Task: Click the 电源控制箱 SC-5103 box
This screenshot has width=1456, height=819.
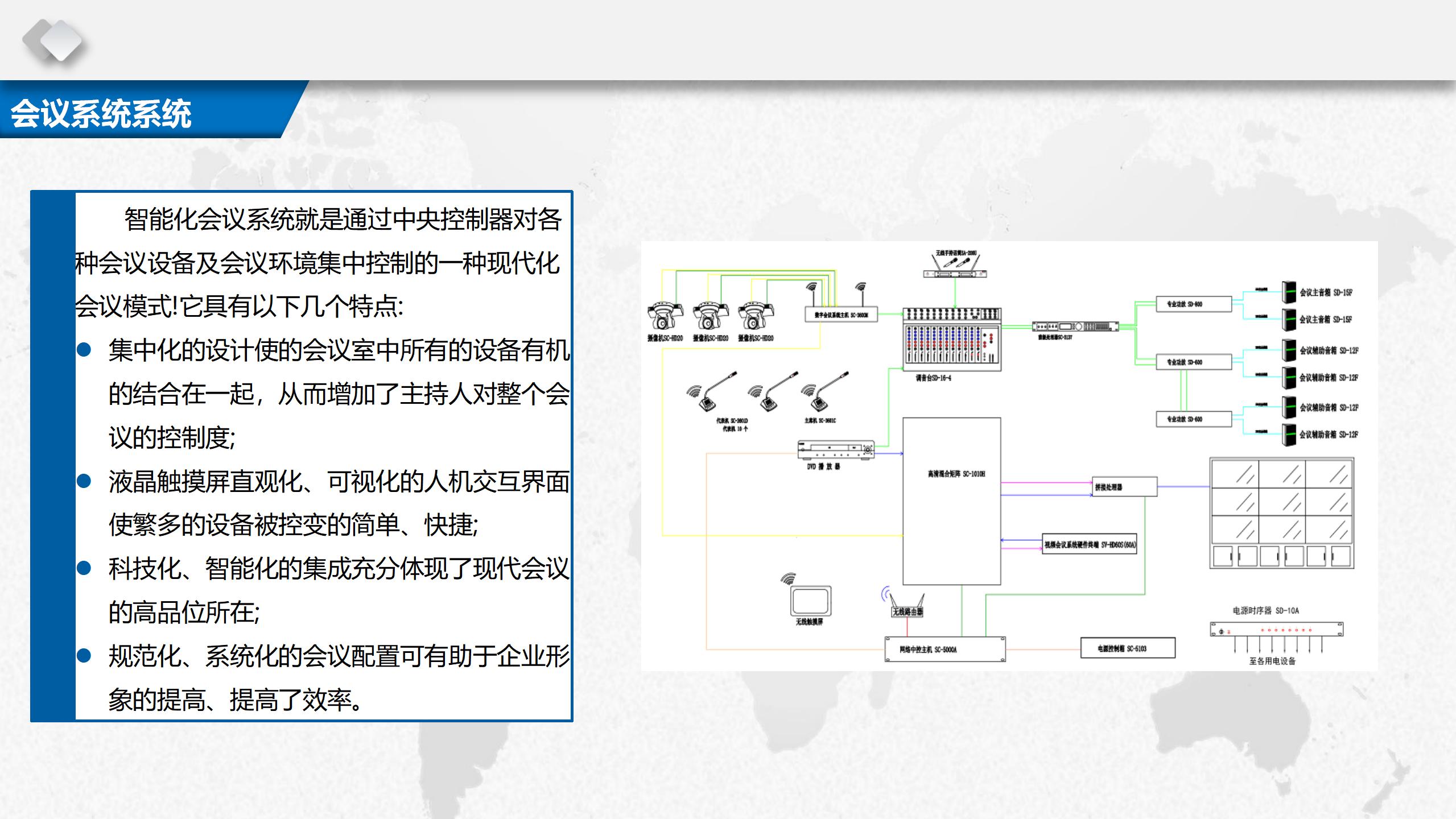Action: point(1127,648)
